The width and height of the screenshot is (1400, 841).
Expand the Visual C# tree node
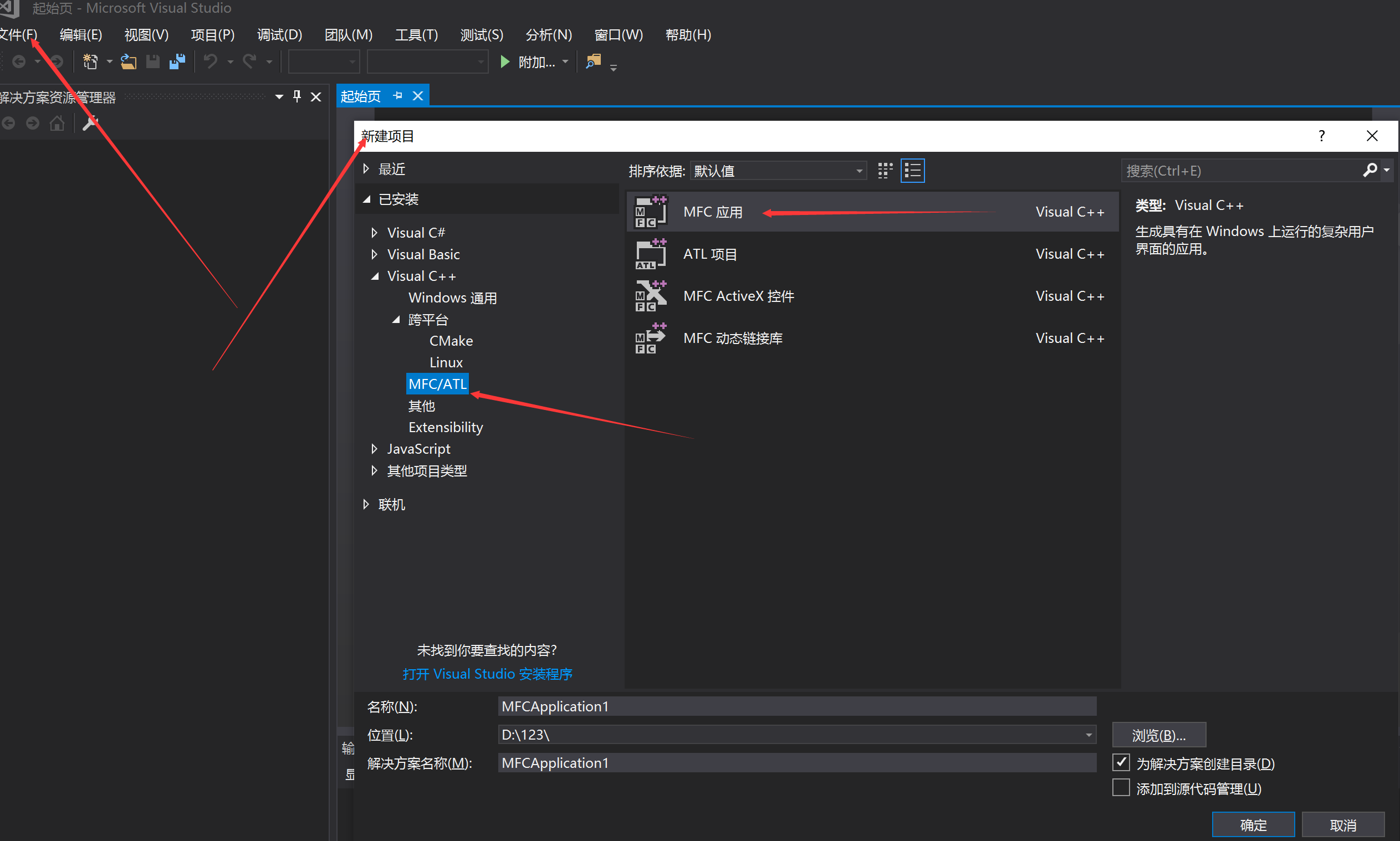374,232
